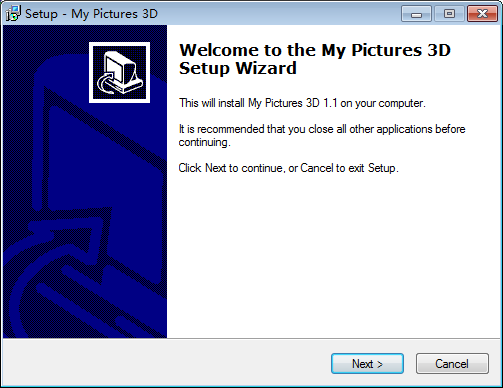This screenshot has height=388, width=503.
Task: Minimize the Setup window
Action: tap(416, 14)
